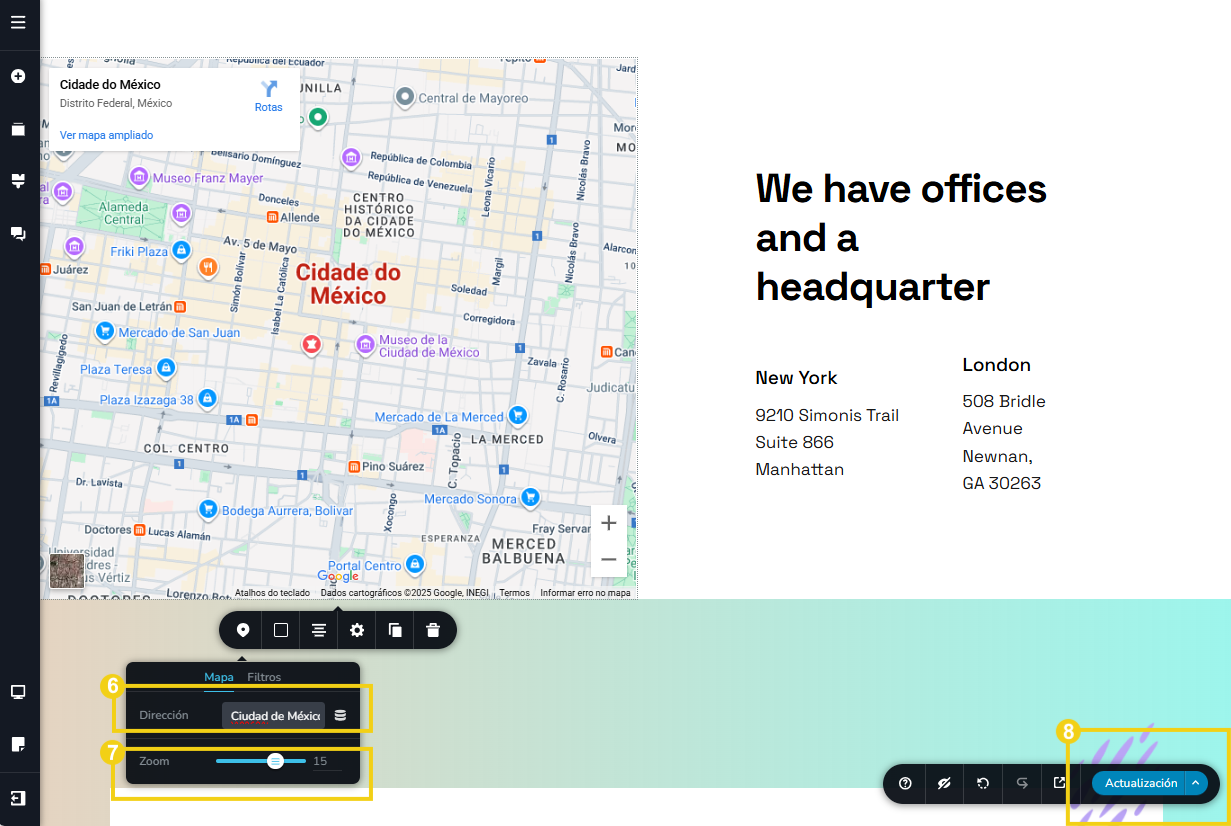Viewport: 1231px width, 826px height.
Task: Duplicate the map element
Action: 395,630
